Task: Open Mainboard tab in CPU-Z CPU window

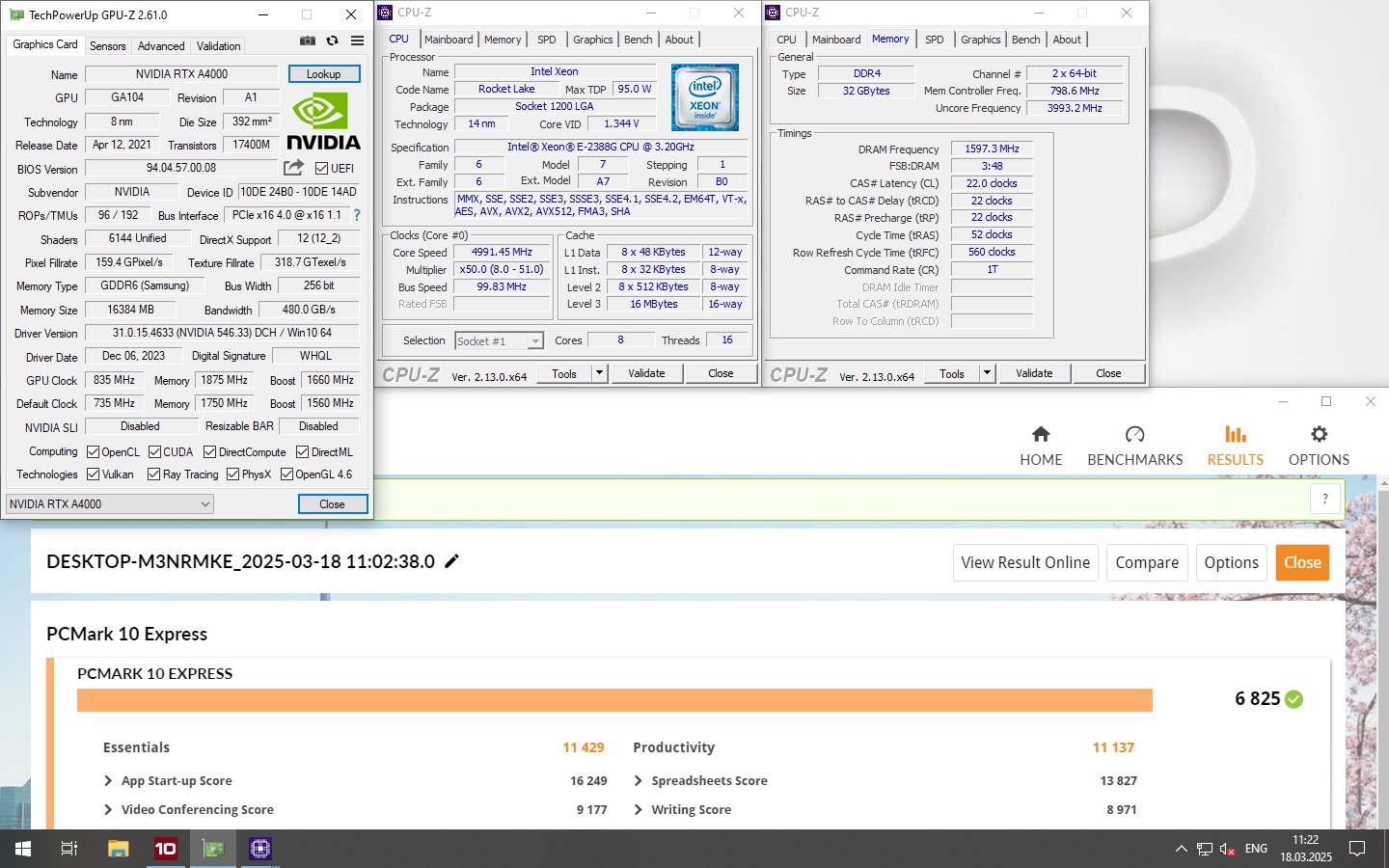Action: click(x=449, y=40)
